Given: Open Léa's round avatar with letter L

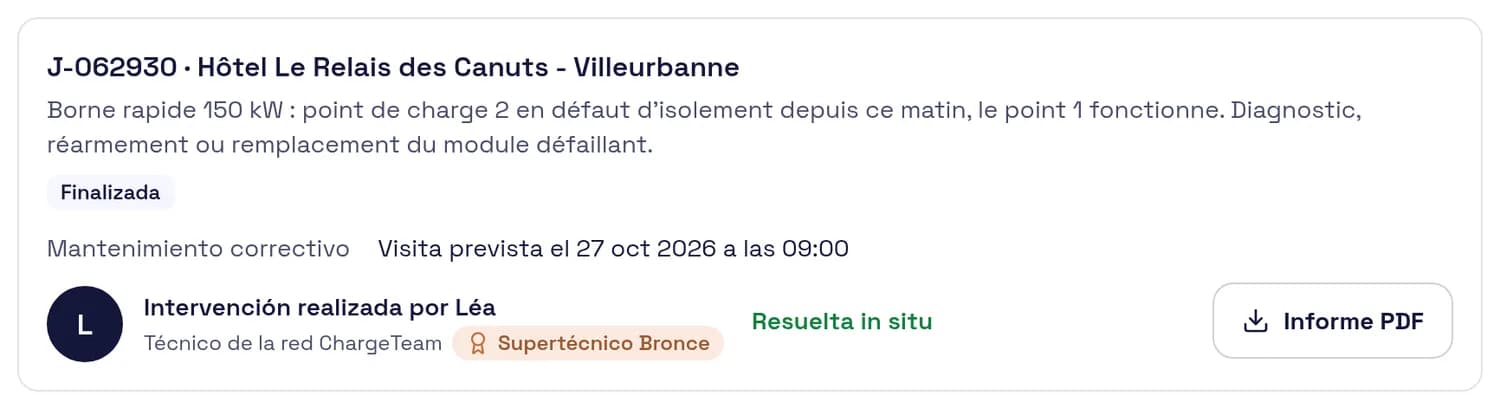Looking at the screenshot, I should [85, 325].
